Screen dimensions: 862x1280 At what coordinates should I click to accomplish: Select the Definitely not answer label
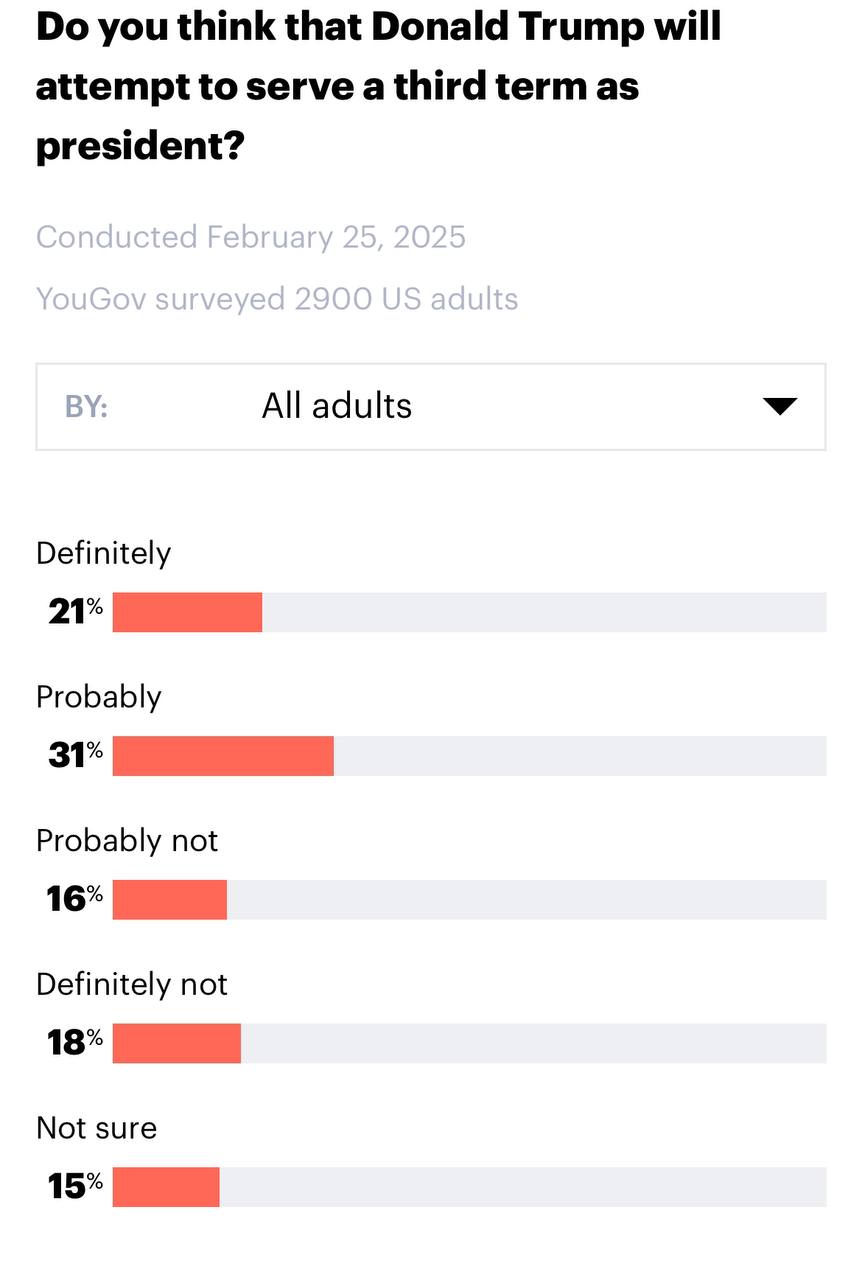point(132,984)
